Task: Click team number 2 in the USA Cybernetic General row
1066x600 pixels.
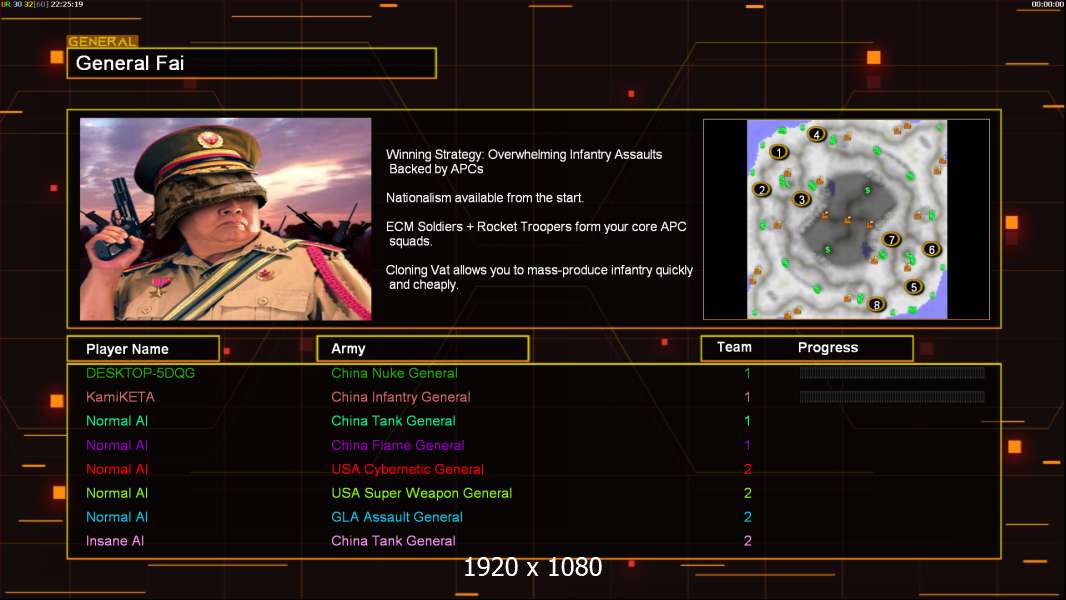Action: (x=747, y=469)
